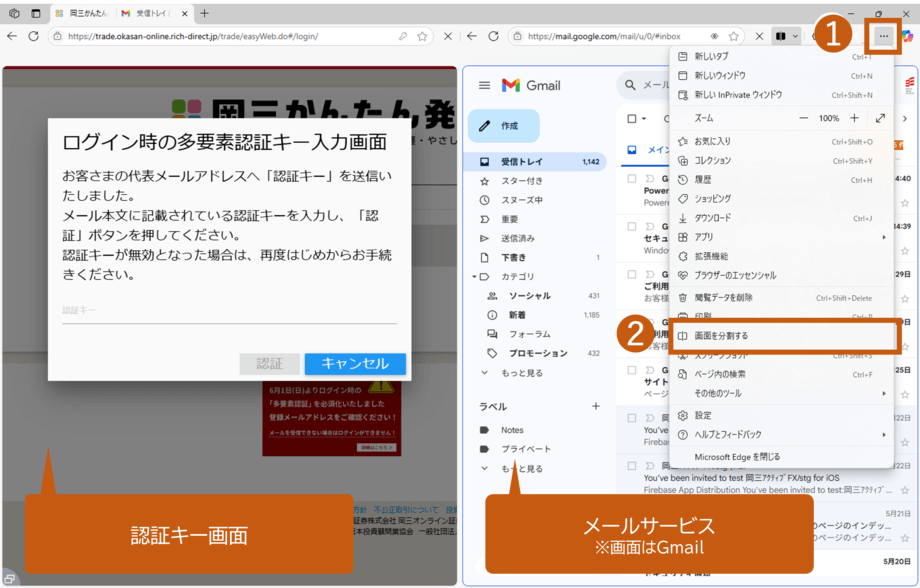This screenshot has height=588, width=920.
Task: Compose mail with the 作成 button
Action: click(x=503, y=126)
